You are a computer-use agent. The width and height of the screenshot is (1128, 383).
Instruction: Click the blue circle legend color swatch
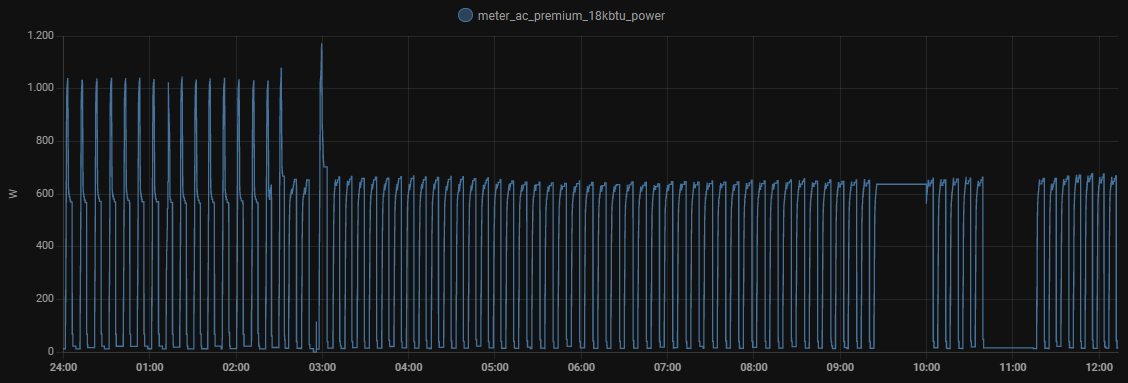[x=465, y=15]
